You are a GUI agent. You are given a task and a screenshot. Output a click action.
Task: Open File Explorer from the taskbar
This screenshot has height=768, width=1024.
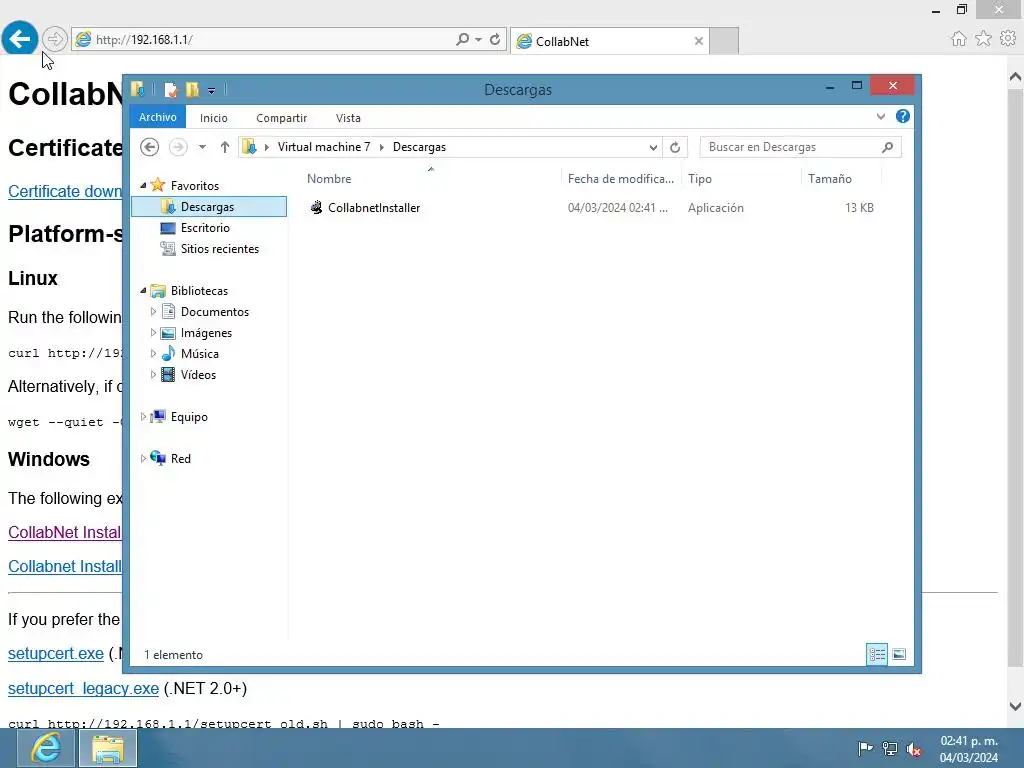(108, 748)
